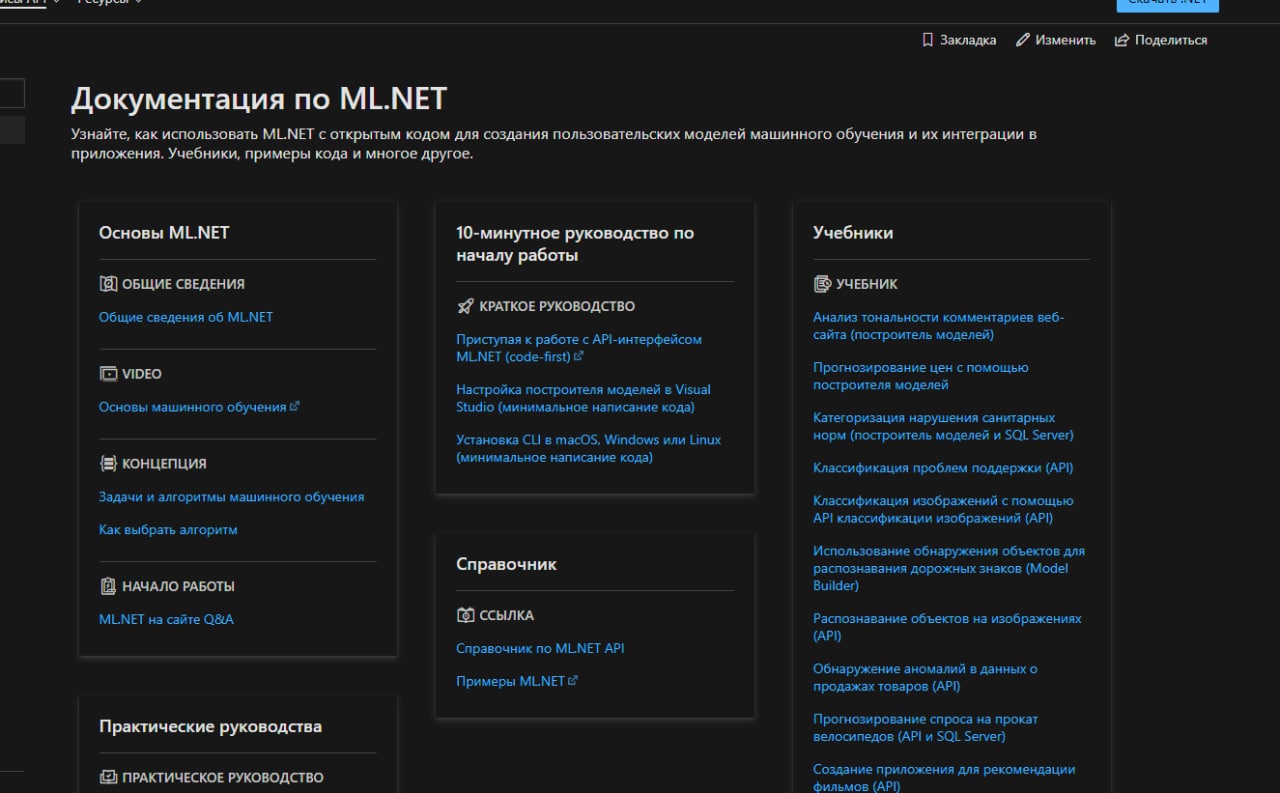The image size is (1280, 793).
Task: Click the Практические руководства card heading
Action: tap(210, 727)
